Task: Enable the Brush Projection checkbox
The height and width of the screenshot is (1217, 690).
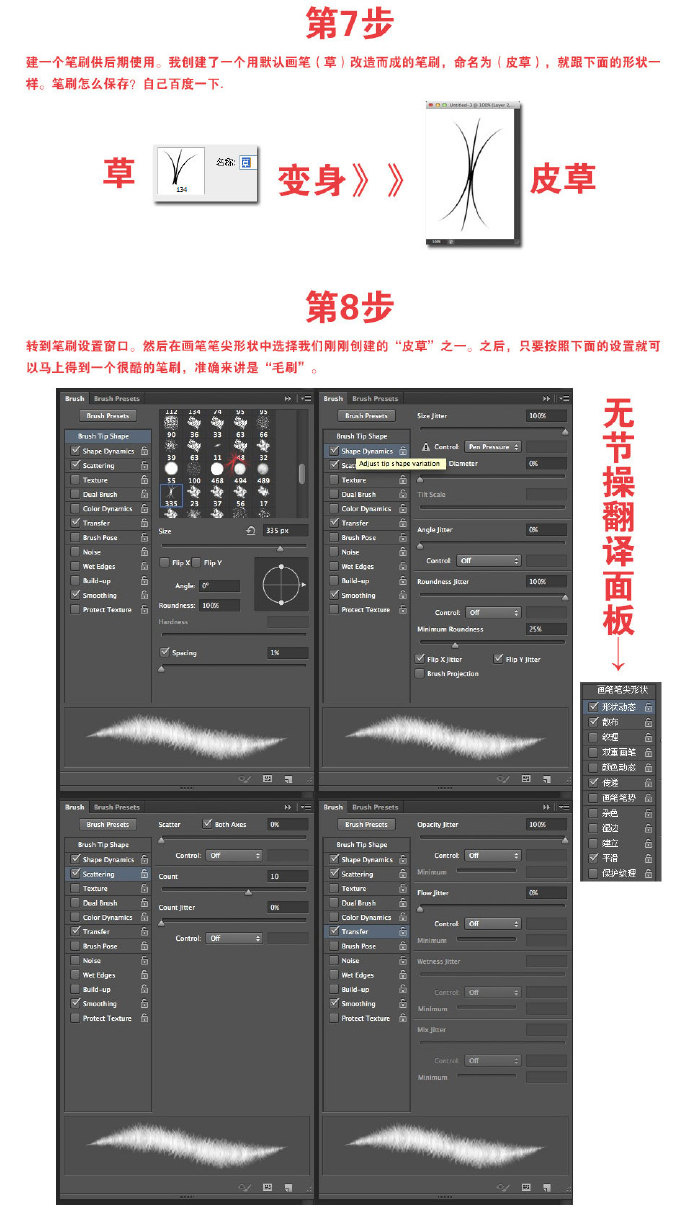Action: coord(420,674)
